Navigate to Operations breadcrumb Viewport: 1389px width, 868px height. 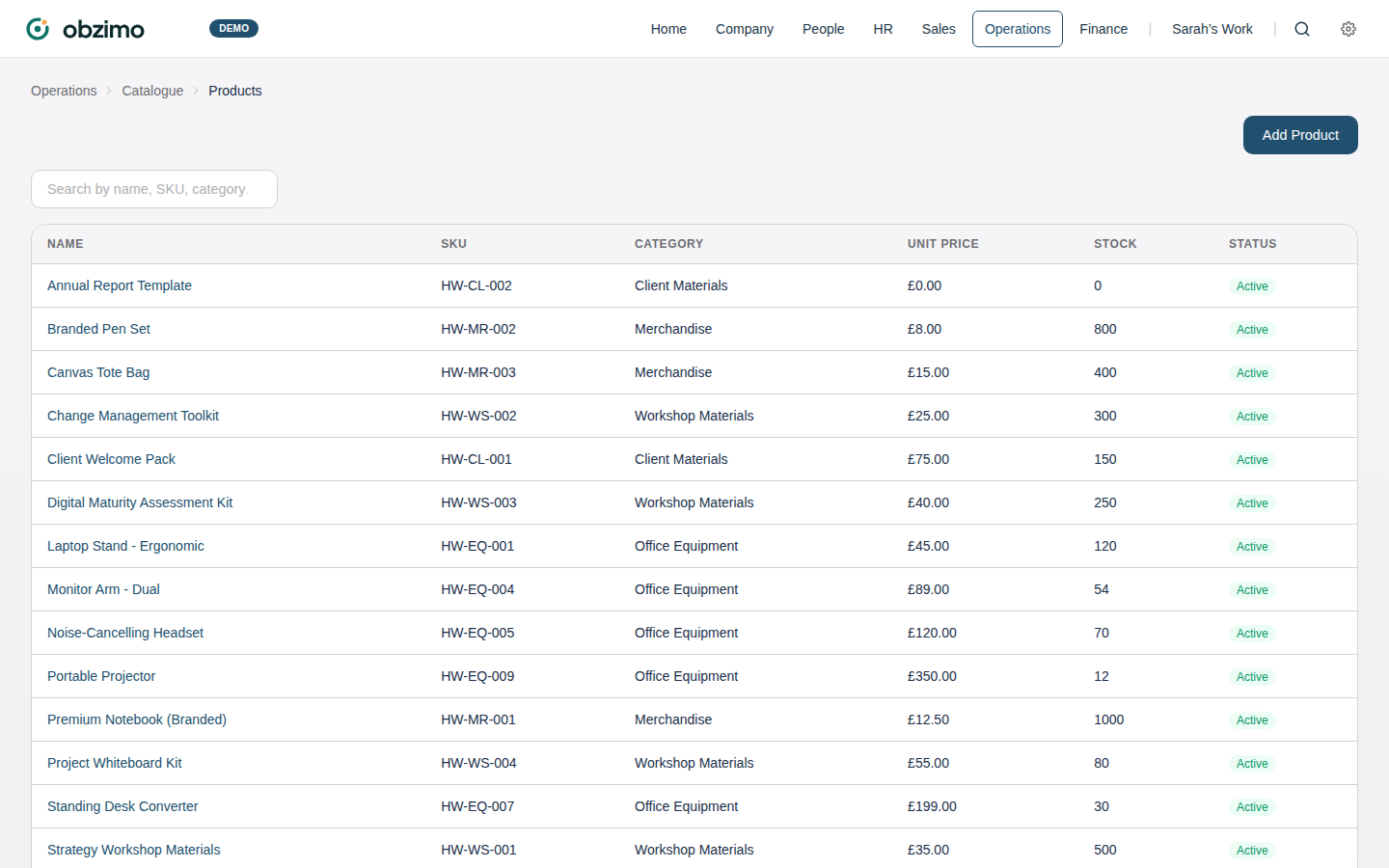click(64, 91)
